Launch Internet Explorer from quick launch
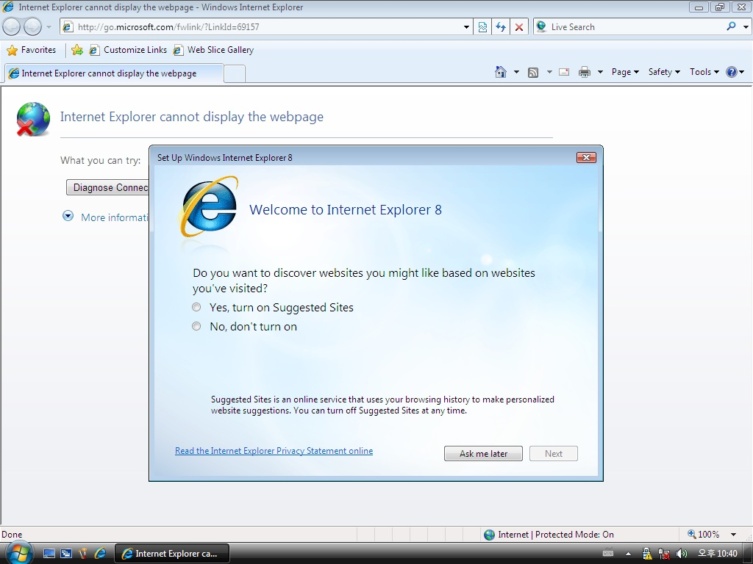753x564 pixels. click(100, 553)
